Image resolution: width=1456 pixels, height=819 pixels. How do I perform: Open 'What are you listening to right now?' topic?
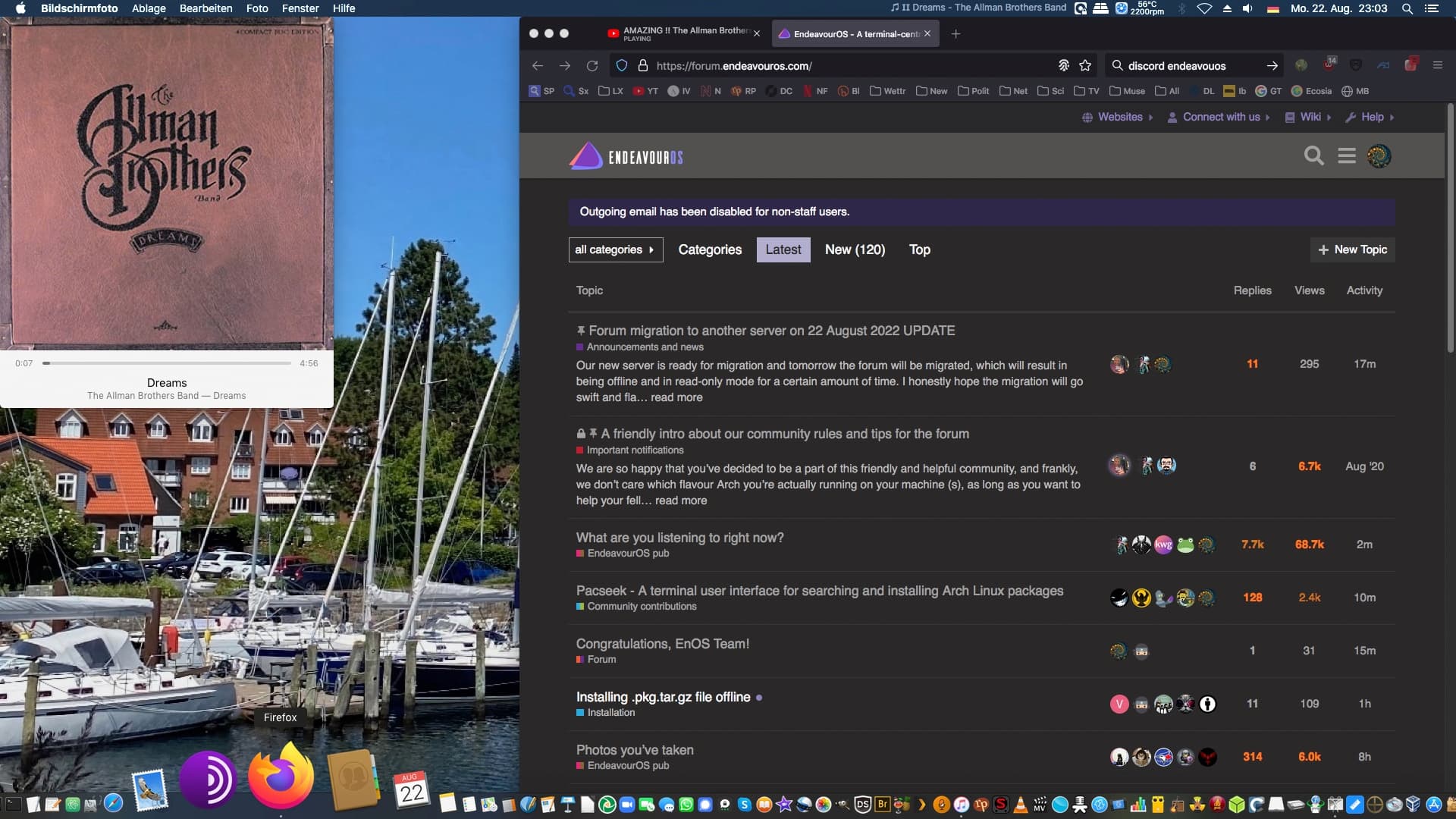(679, 538)
